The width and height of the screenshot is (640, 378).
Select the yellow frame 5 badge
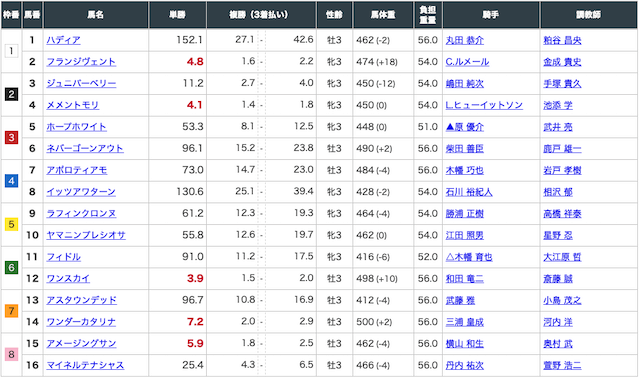point(11,224)
